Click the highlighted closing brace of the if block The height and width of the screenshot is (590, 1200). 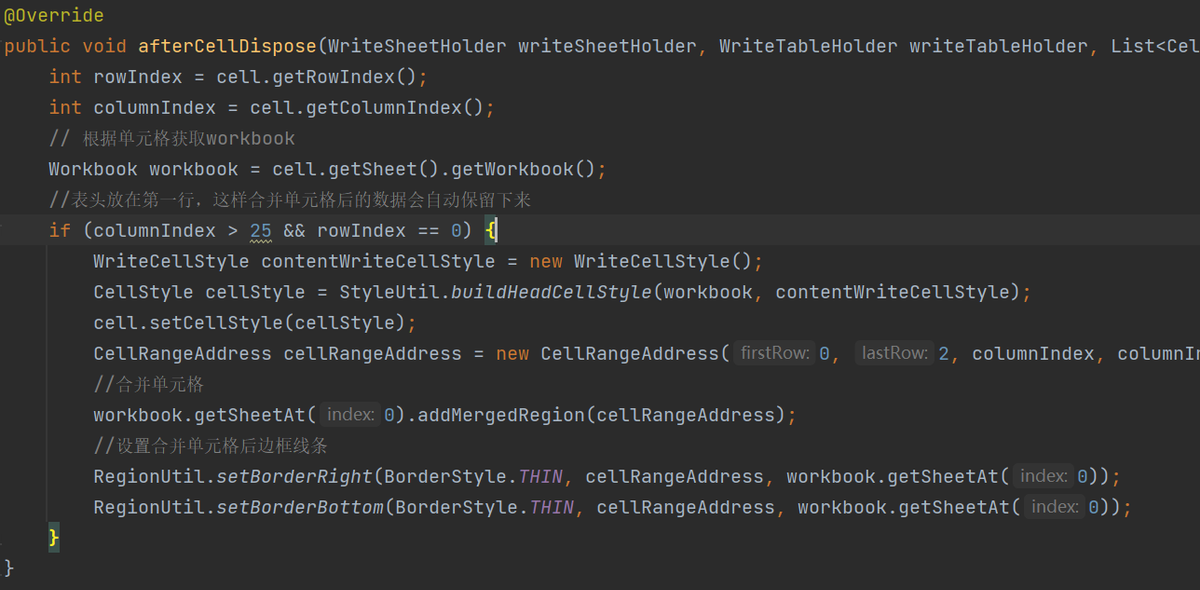[54, 538]
